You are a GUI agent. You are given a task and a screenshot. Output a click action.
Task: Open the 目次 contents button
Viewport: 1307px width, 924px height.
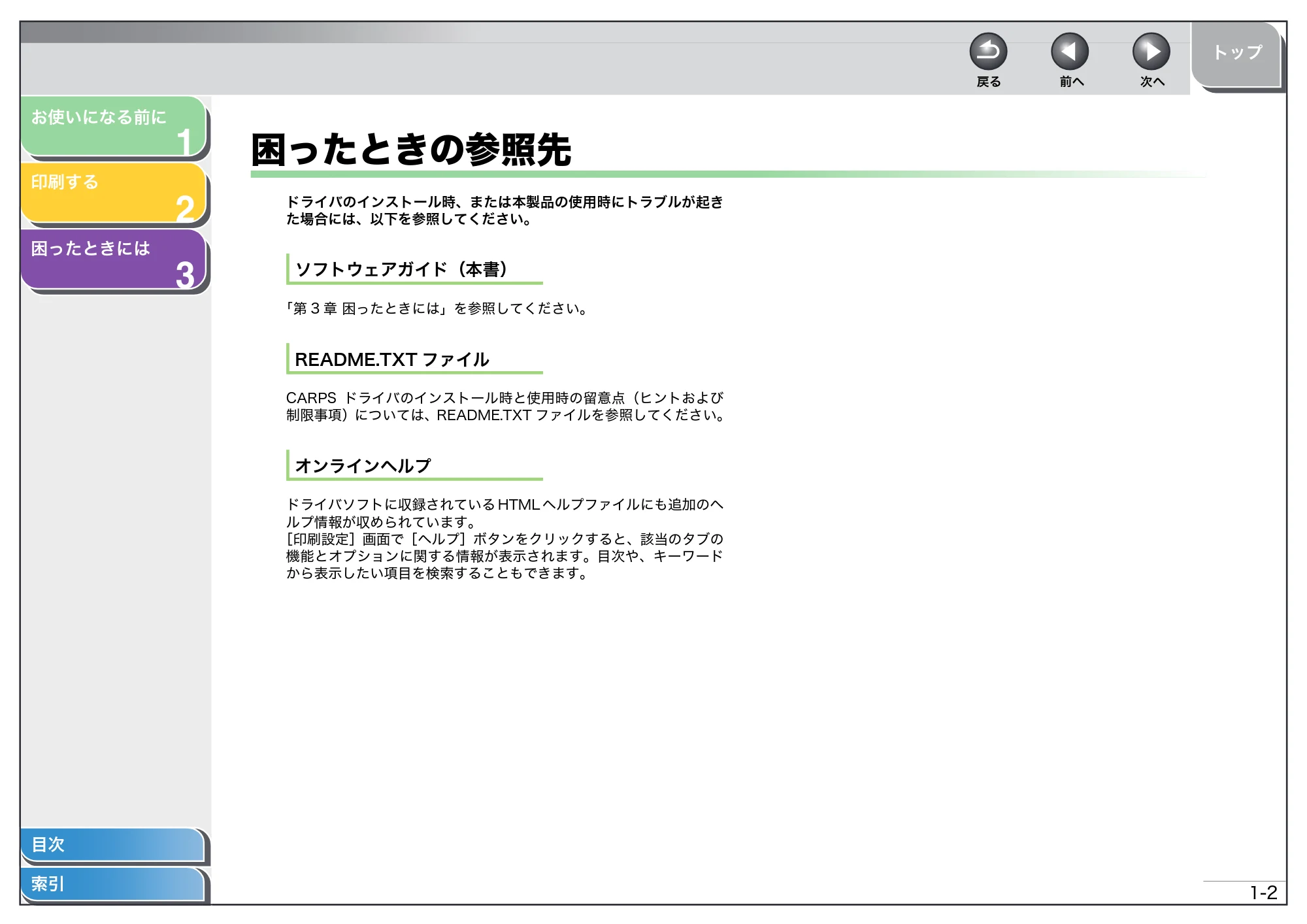pyautogui.click(x=112, y=844)
